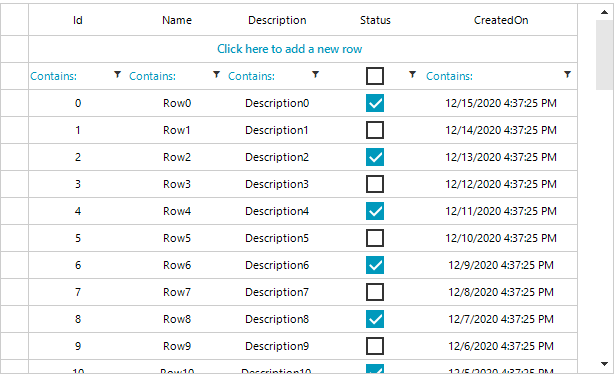
Task: Enable the Status checkbox for Row5
Action: pos(375,238)
